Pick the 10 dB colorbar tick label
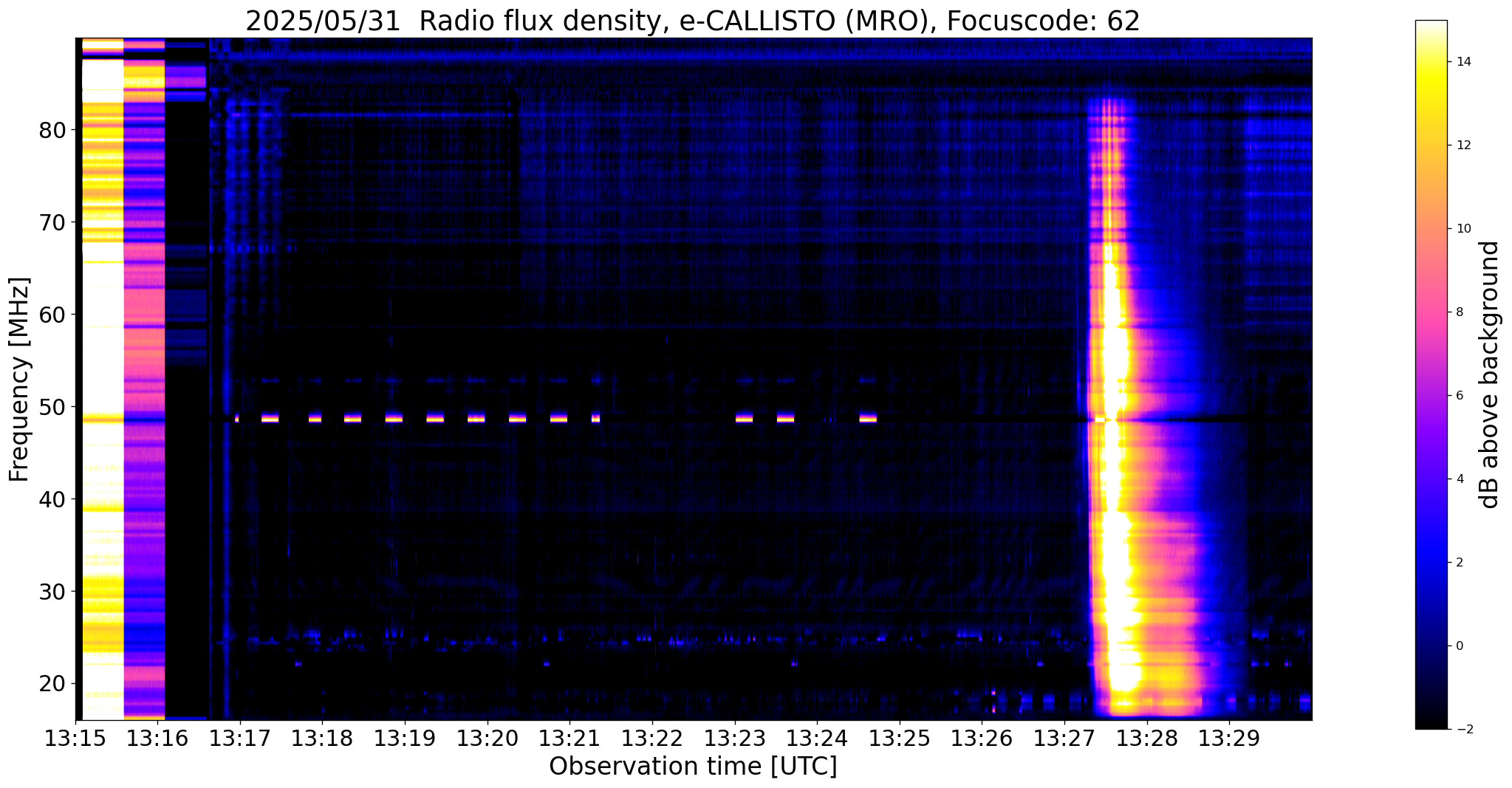 coord(1462,229)
